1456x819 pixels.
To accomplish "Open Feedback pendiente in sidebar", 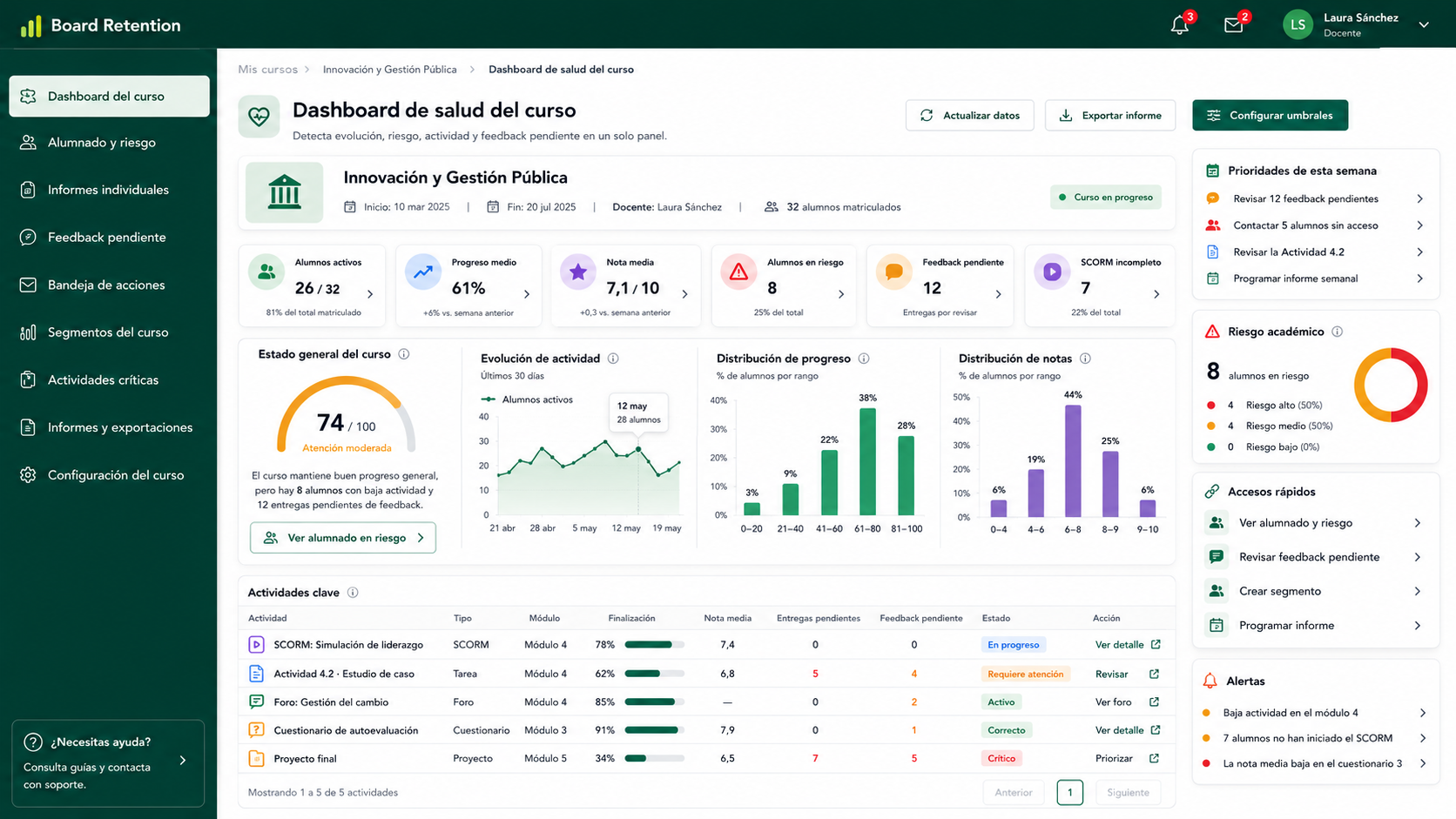I will pyautogui.click(x=109, y=238).
